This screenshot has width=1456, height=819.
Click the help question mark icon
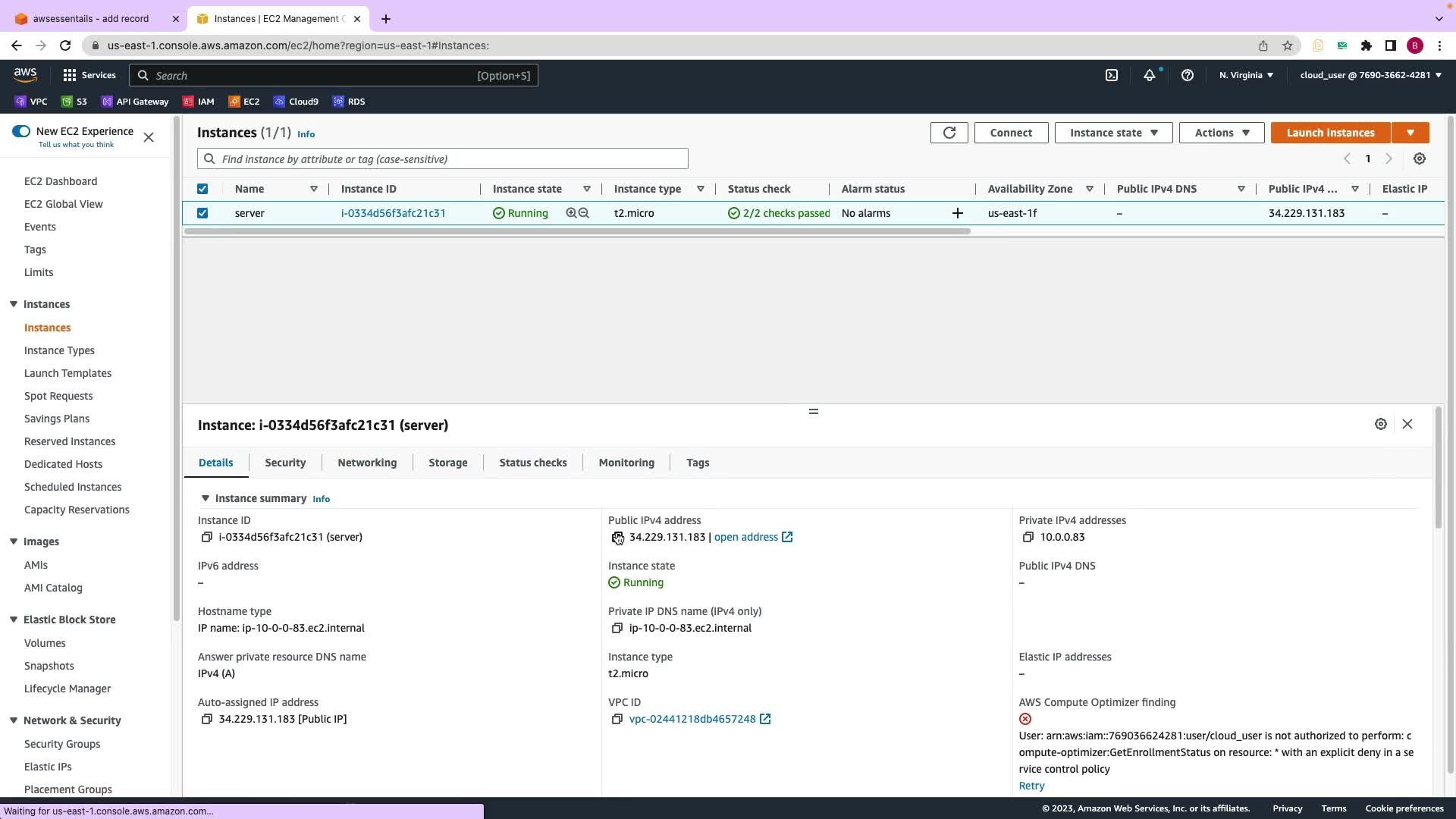(1188, 75)
